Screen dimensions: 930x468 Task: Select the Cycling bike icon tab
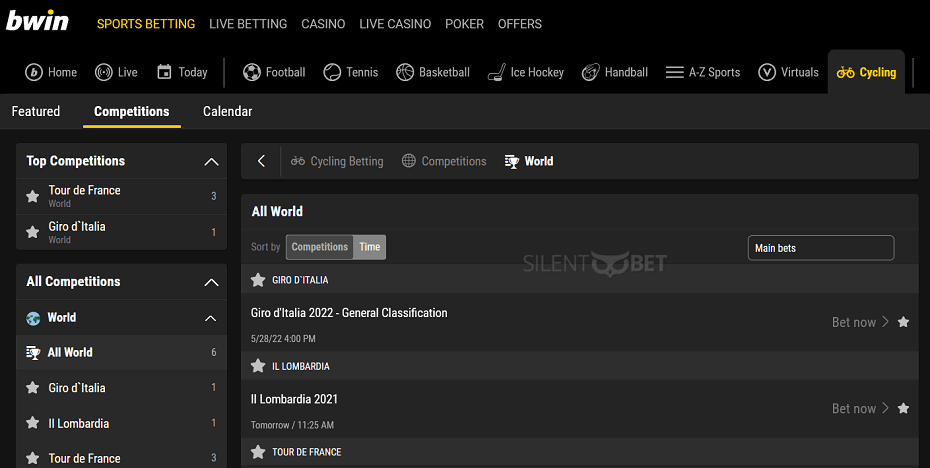(x=846, y=72)
